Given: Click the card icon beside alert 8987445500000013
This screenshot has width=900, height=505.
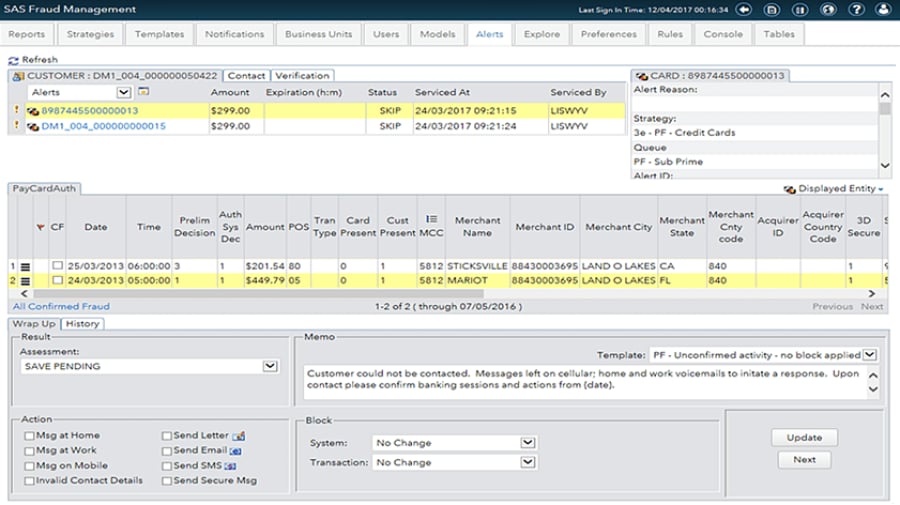Looking at the screenshot, I should click(x=33, y=111).
